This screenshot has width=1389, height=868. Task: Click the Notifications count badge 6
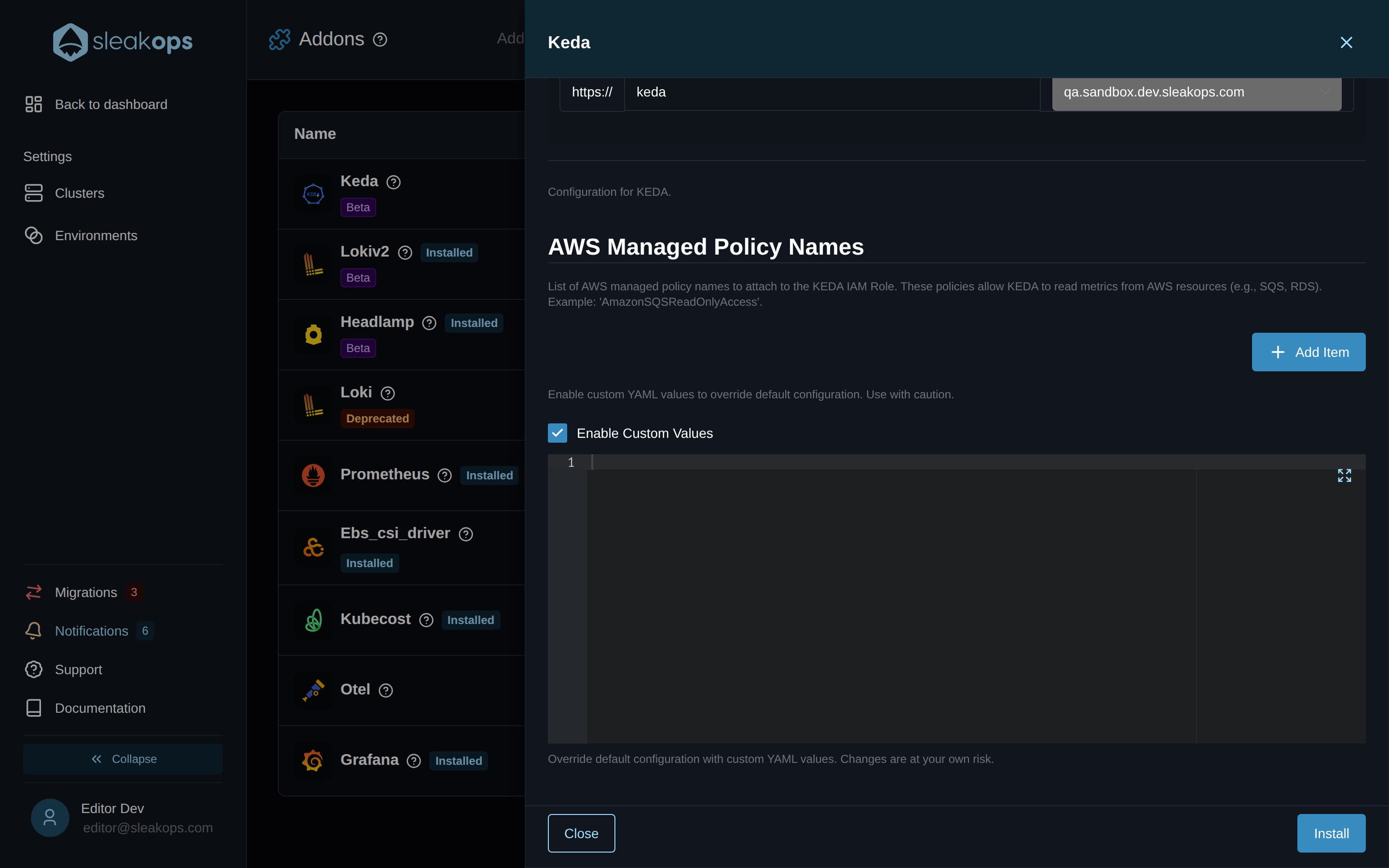point(145,631)
